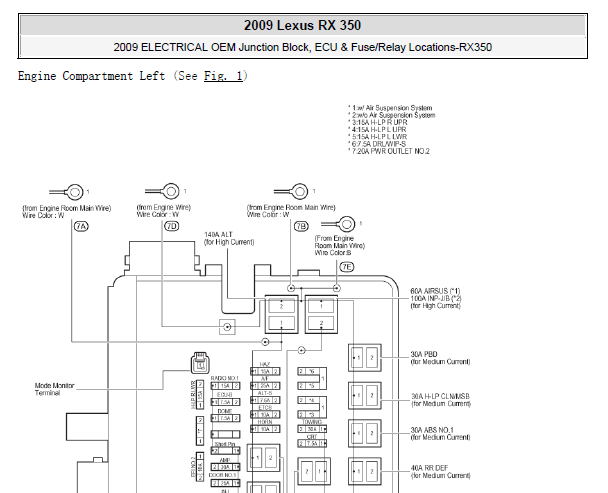
Task: Click '(from Engine Wire)' caption text
Action: (164, 208)
